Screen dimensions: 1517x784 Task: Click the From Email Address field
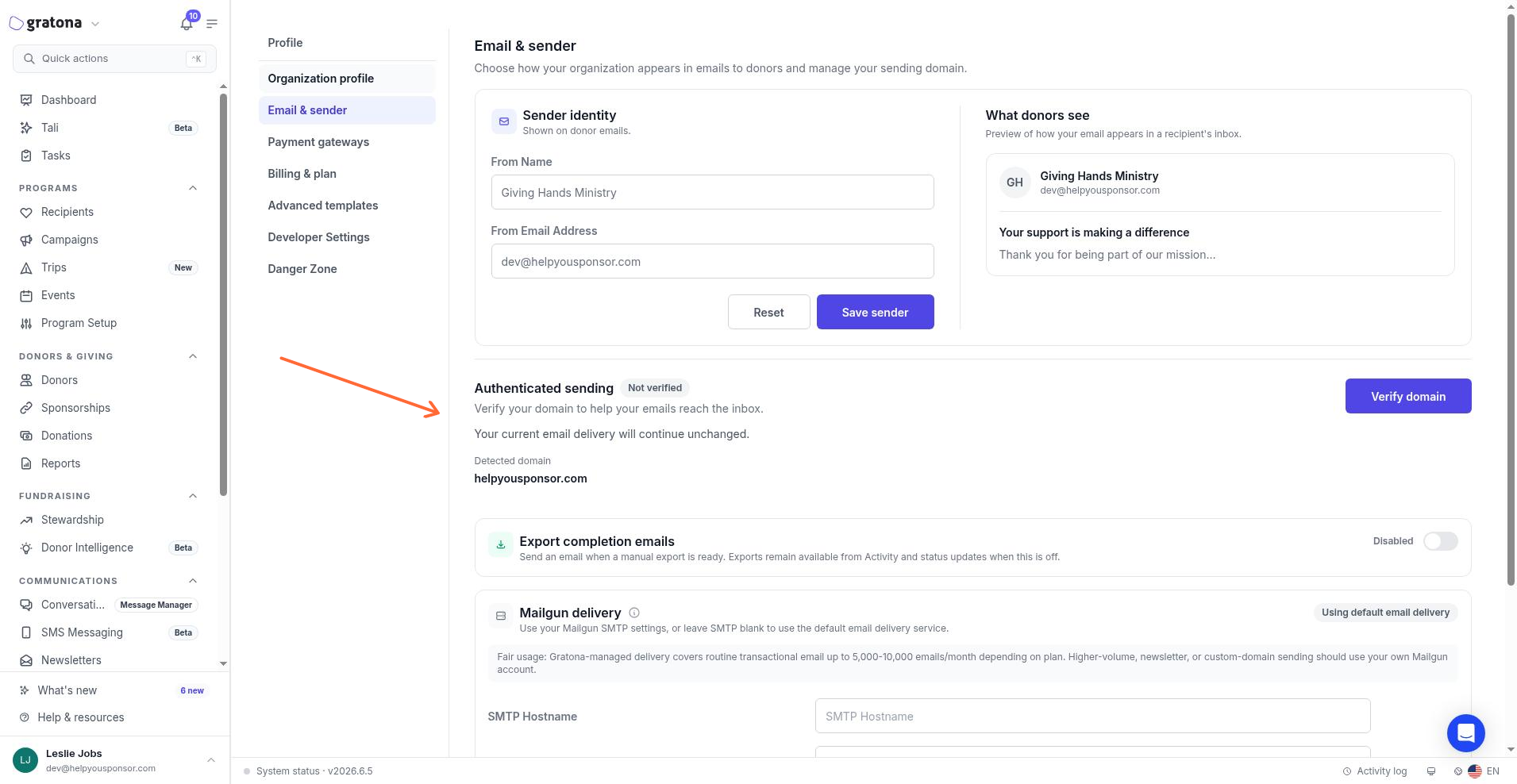point(712,261)
